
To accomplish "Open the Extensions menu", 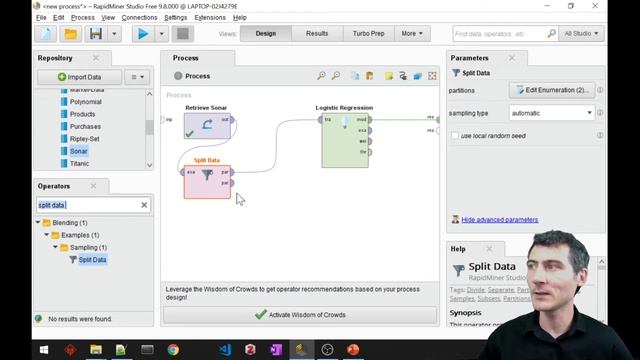I will point(210,18).
